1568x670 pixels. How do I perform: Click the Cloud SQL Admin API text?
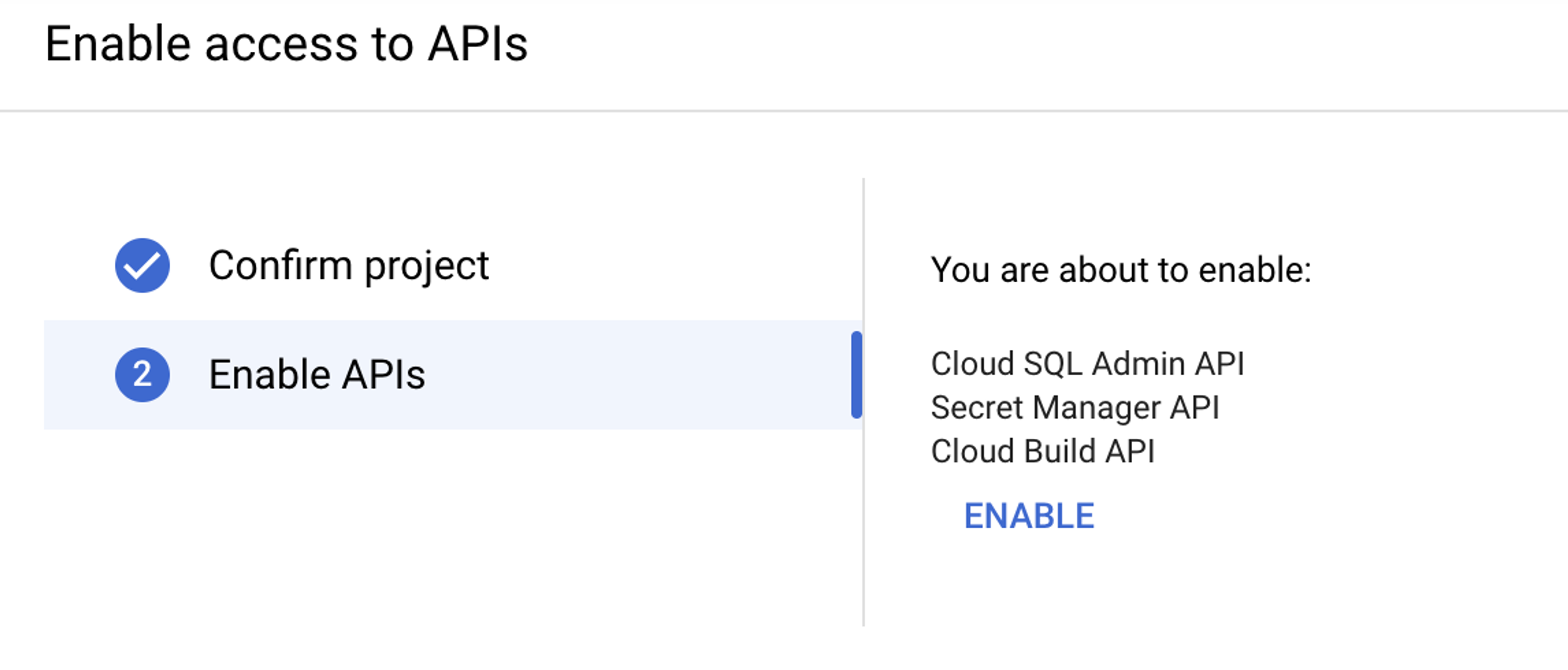tap(1087, 364)
